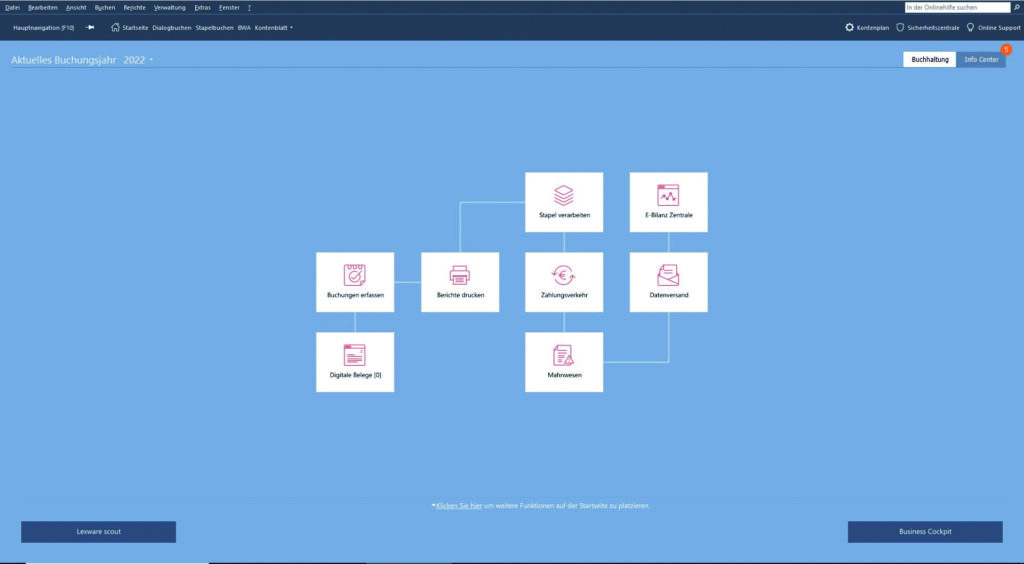Follow the 'Klicken Sie hier' link

click(x=459, y=506)
